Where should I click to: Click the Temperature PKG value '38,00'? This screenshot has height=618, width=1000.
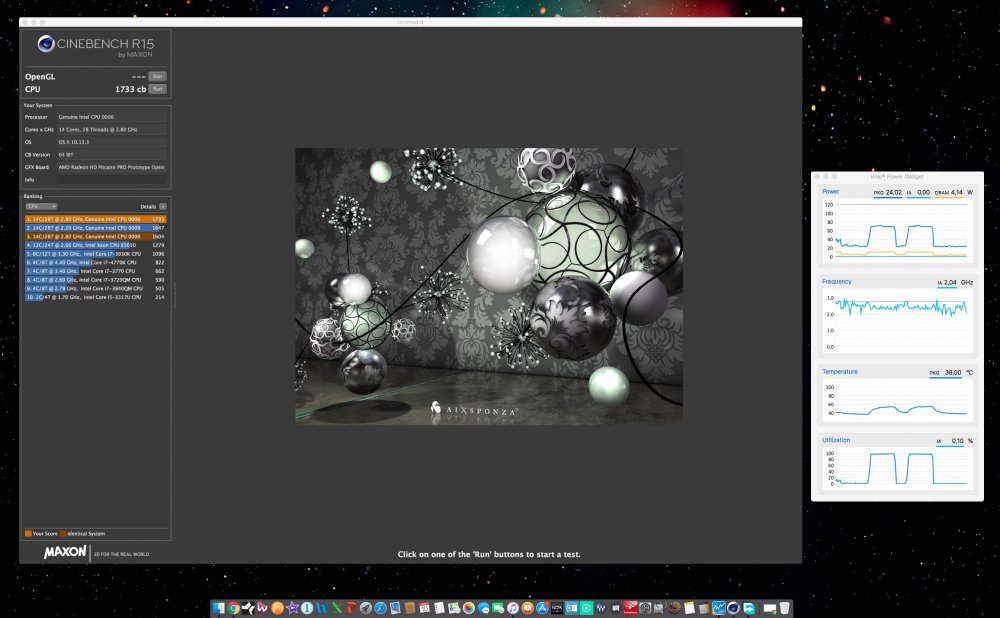pyautogui.click(x=952, y=372)
